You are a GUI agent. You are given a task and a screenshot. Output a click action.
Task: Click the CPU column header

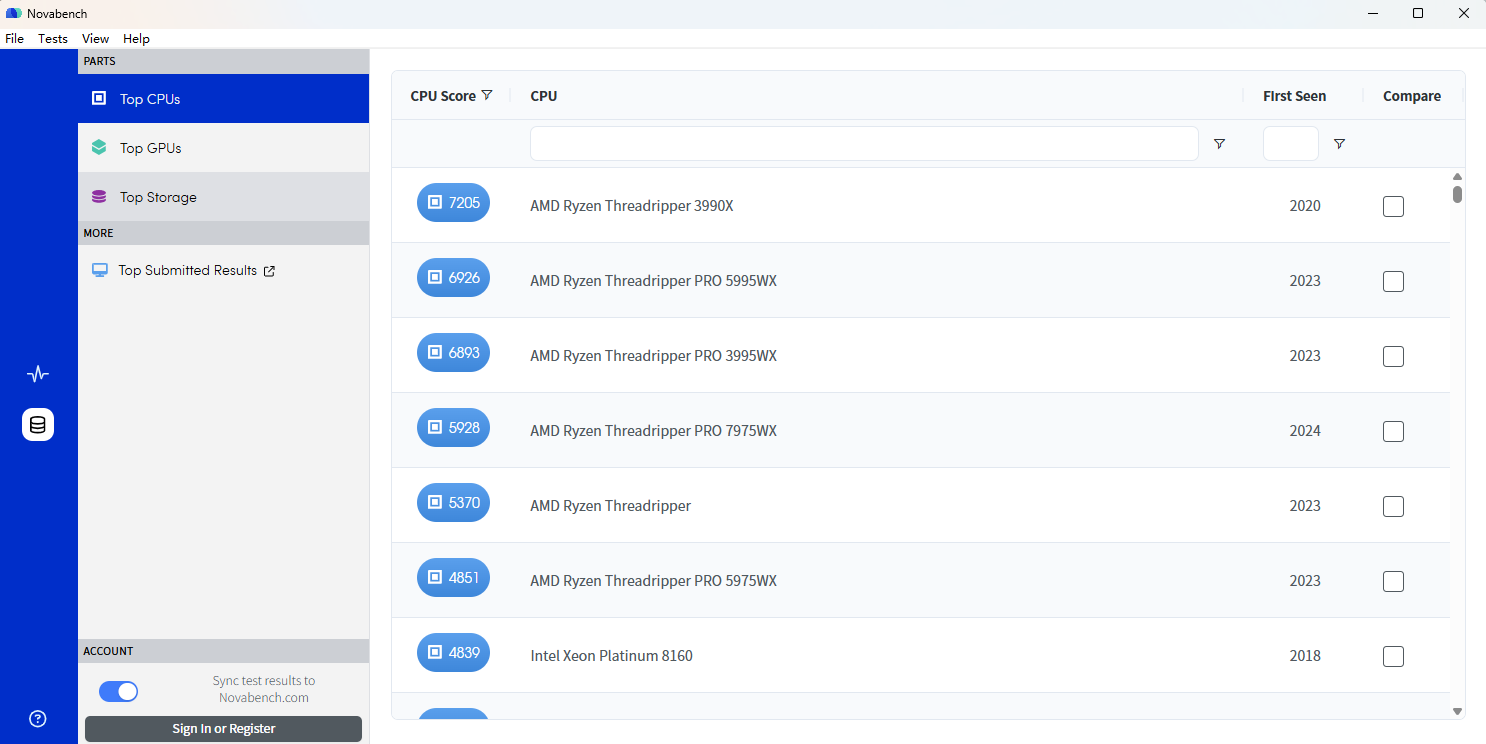coord(544,96)
